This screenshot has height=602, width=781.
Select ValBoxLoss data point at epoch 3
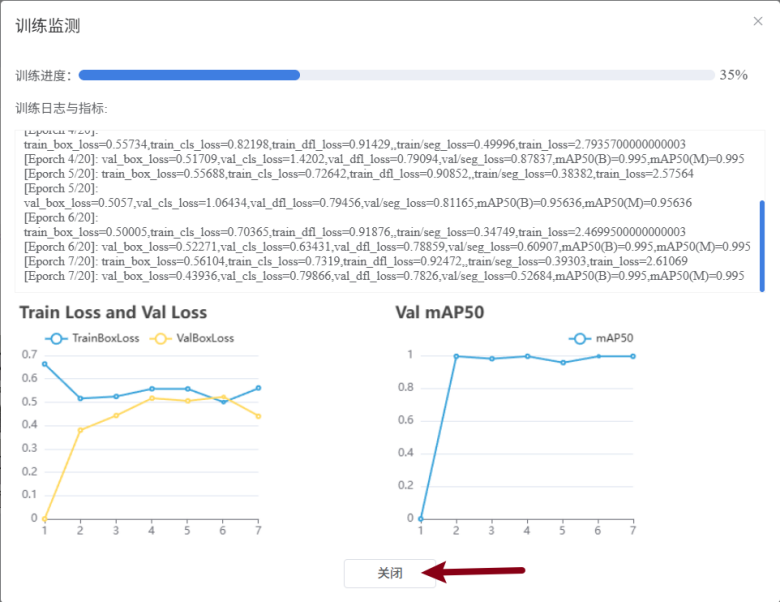116,415
